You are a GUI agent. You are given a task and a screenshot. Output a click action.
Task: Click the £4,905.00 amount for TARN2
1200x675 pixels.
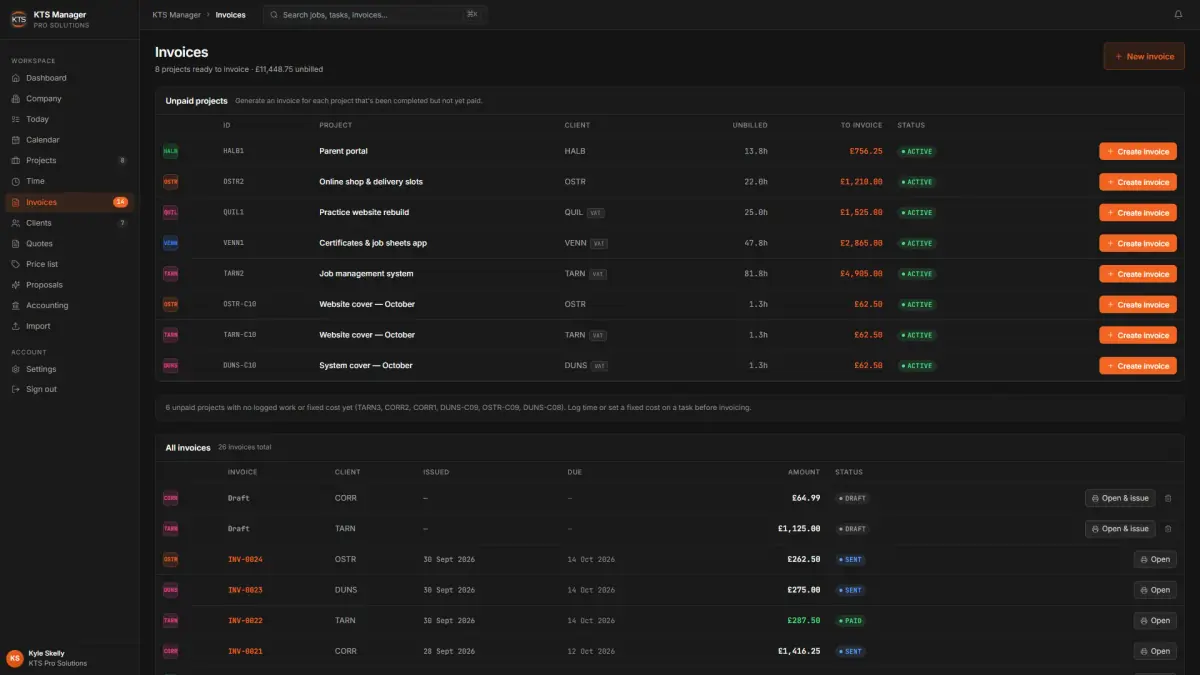(x=860, y=274)
